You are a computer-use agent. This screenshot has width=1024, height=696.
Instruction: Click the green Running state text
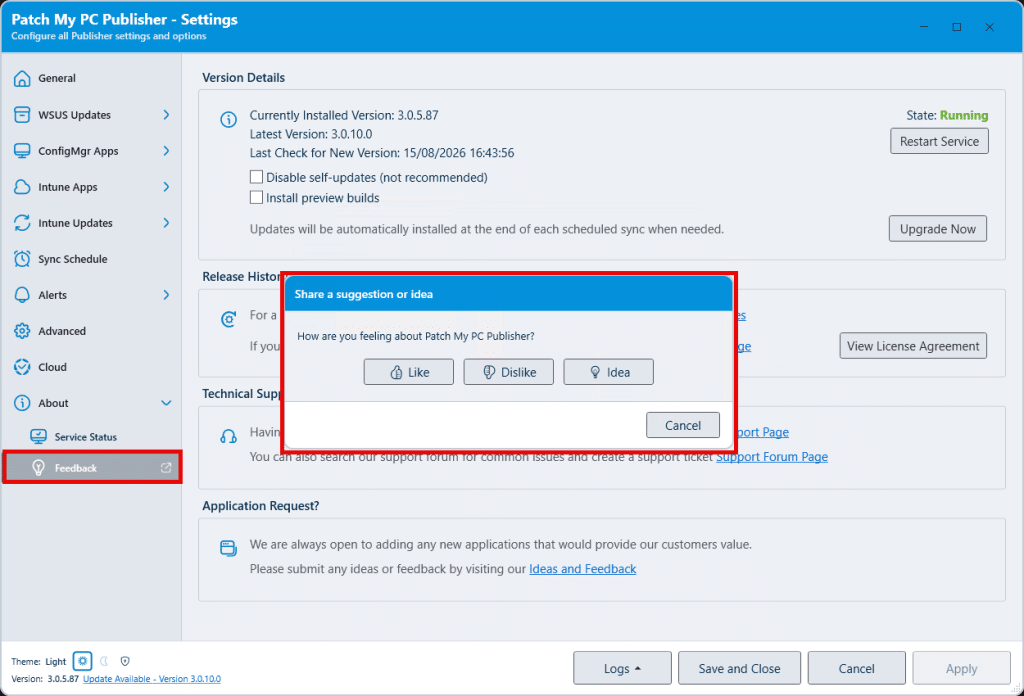pyautogui.click(x=964, y=115)
